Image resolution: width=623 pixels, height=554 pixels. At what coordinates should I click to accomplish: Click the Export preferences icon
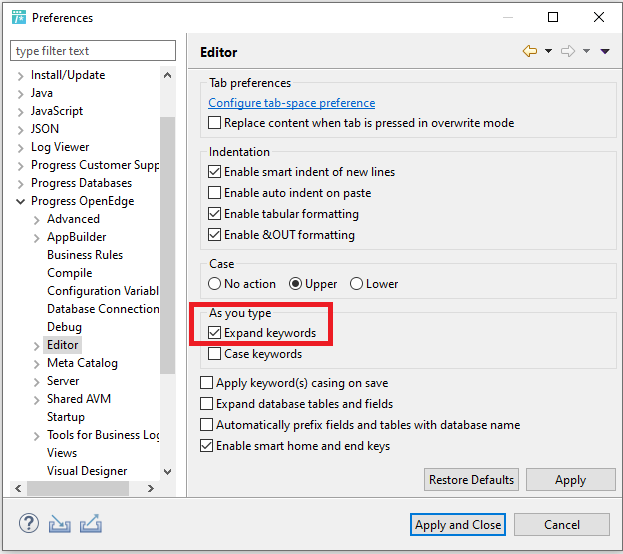point(91,524)
